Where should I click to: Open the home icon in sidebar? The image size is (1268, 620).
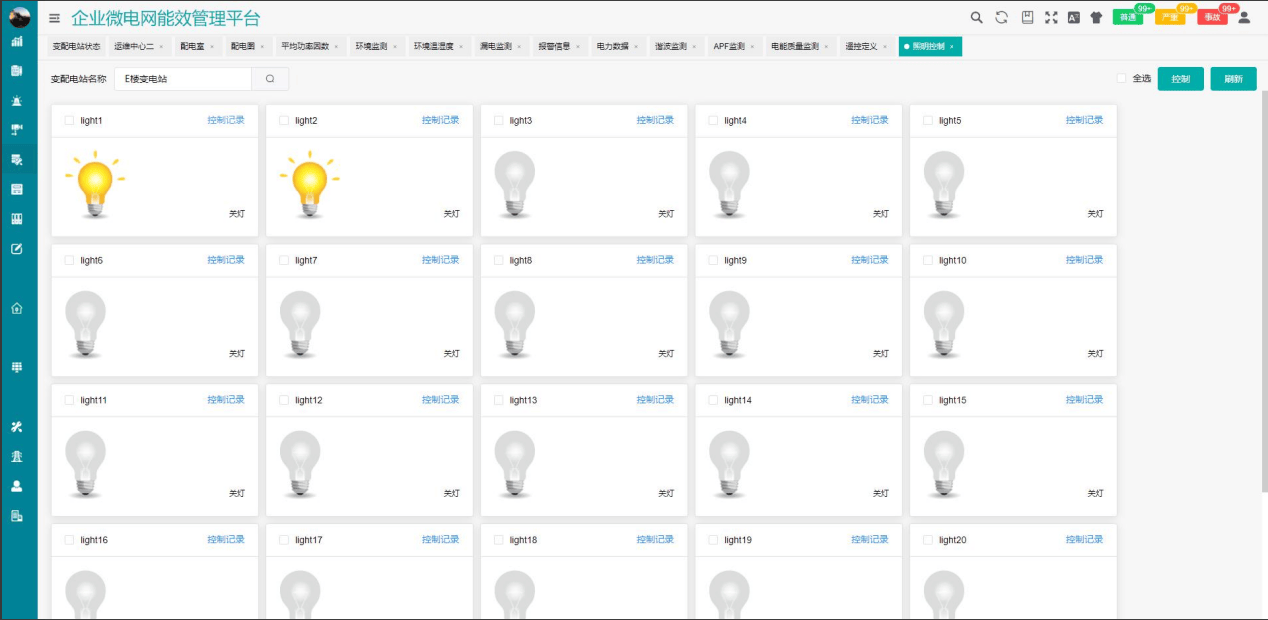(17, 308)
